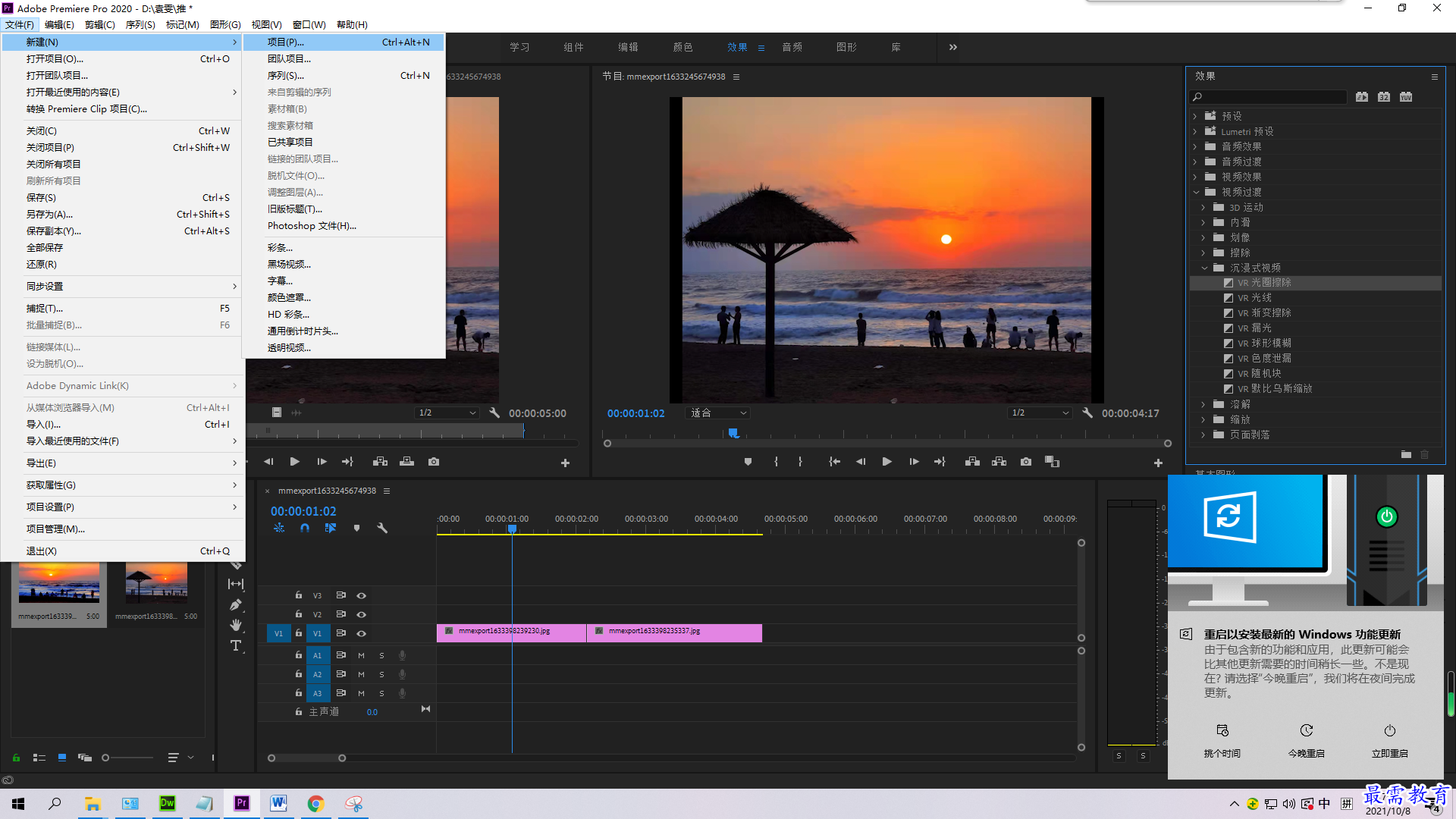Switch project panel to icon view
This screenshot has height=819, width=1456.
[x=62, y=758]
